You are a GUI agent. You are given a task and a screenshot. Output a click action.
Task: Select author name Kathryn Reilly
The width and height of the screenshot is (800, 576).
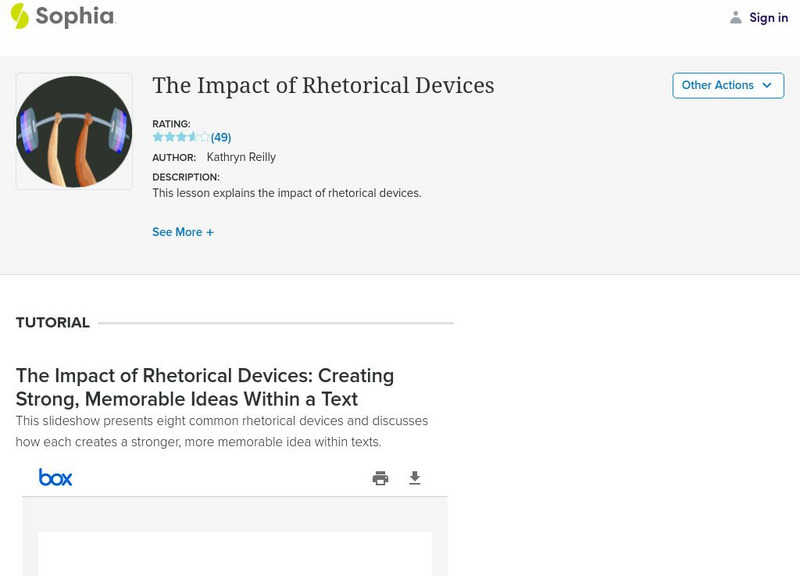(241, 157)
